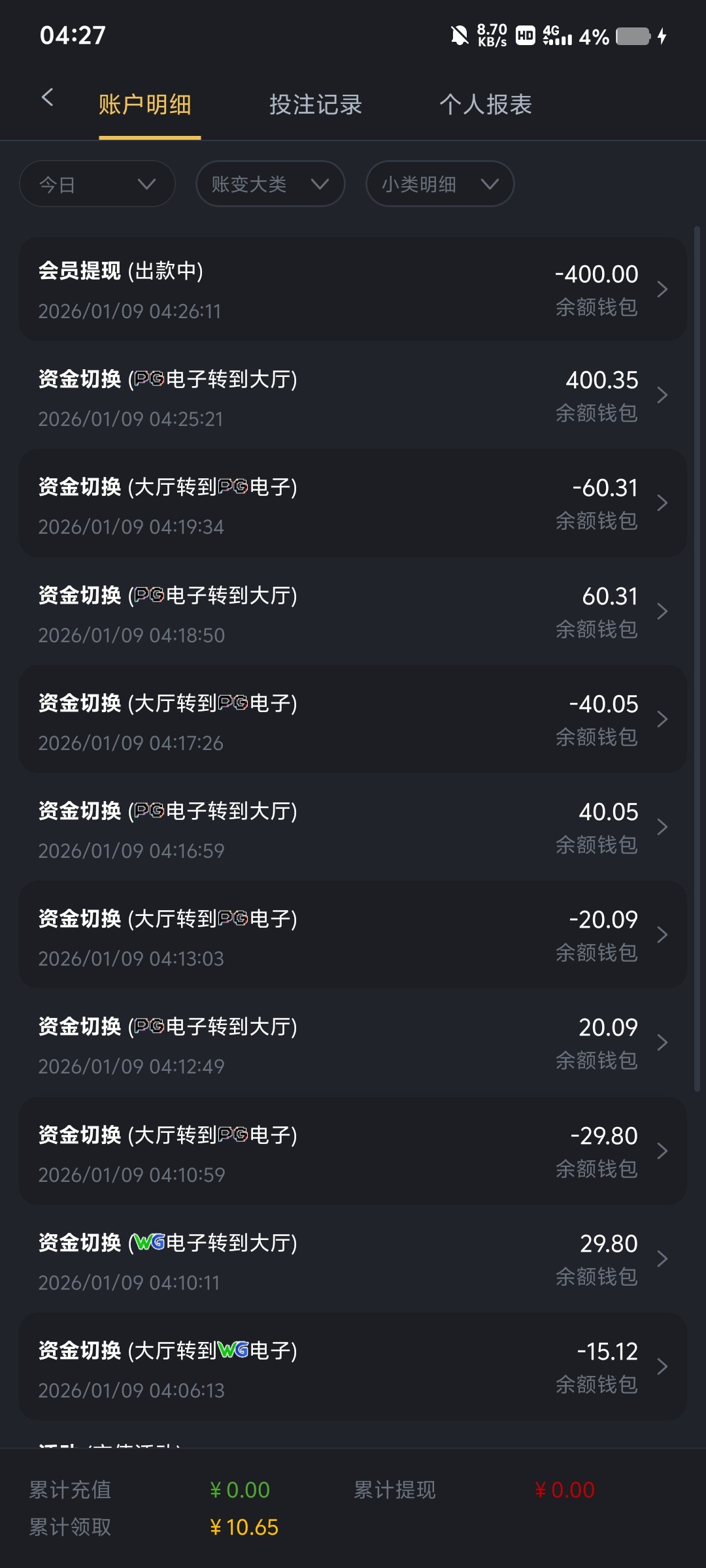Screen dimensions: 706x1568
Task: View the -29.80 大厅转到PG电子 transaction
Action: coord(353,1151)
